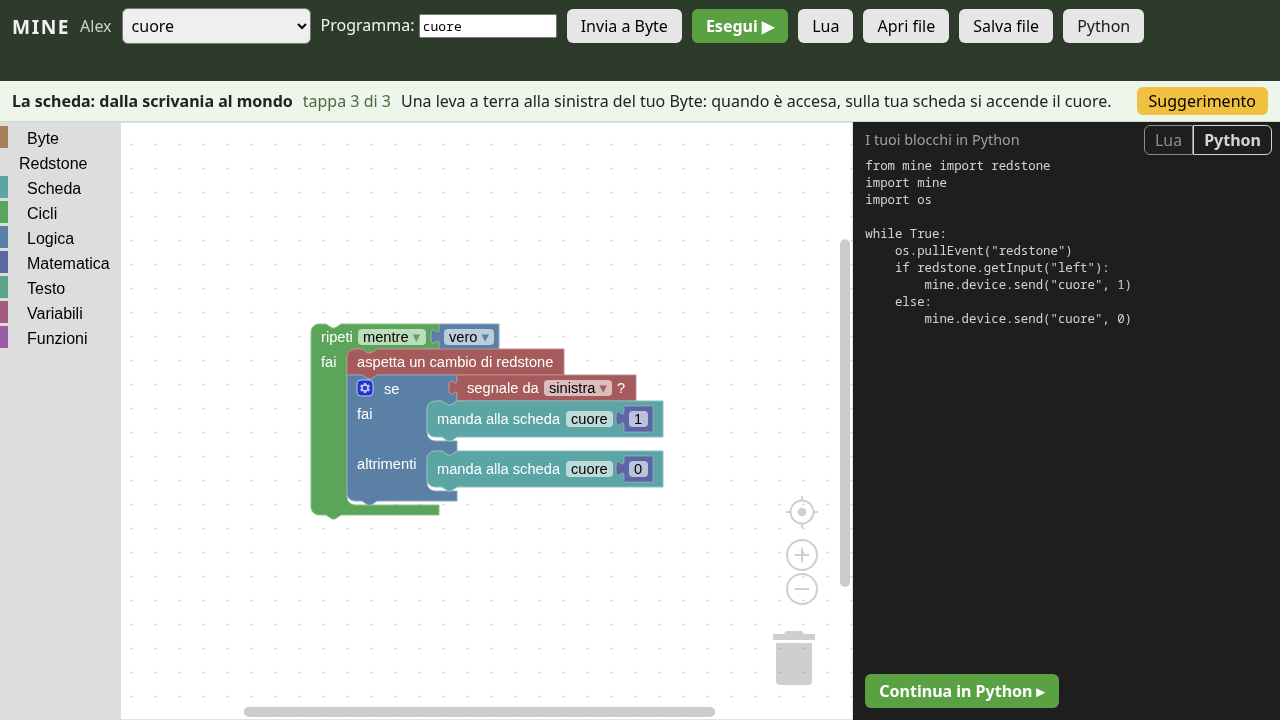Click the trash can icon
This screenshot has width=1280, height=720.
click(x=794, y=658)
